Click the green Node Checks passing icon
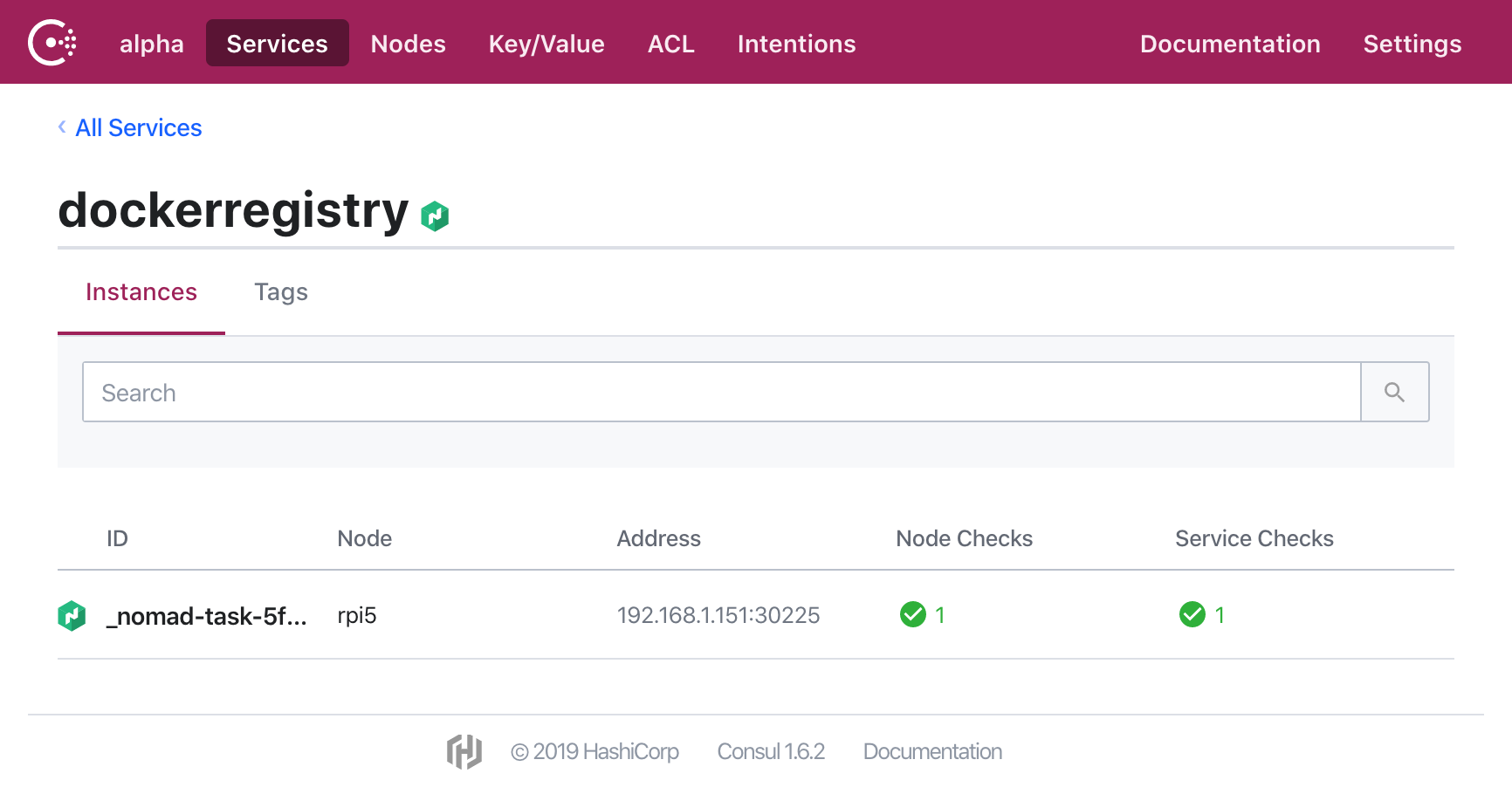 913,614
